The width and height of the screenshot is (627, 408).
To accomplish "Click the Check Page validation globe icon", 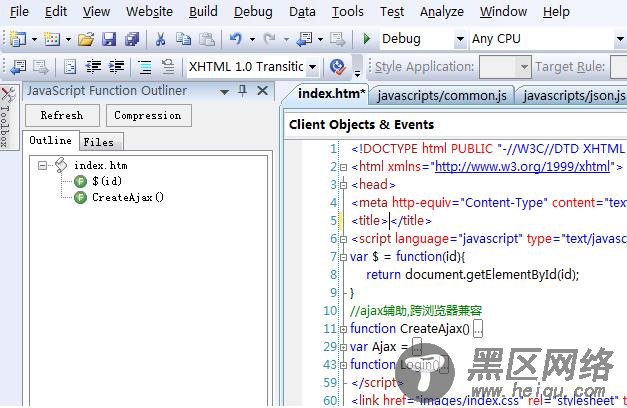I will (338, 67).
